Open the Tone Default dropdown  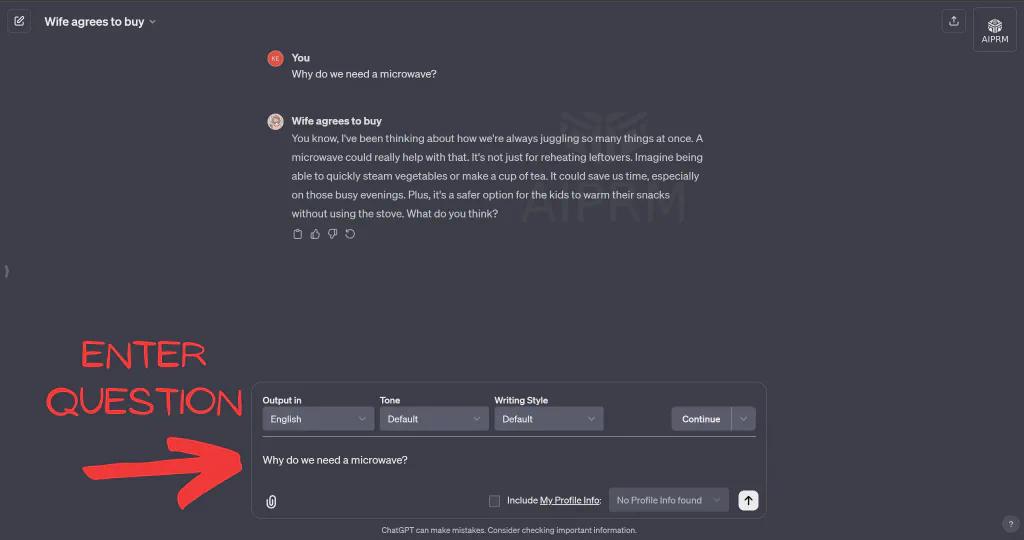[434, 419]
